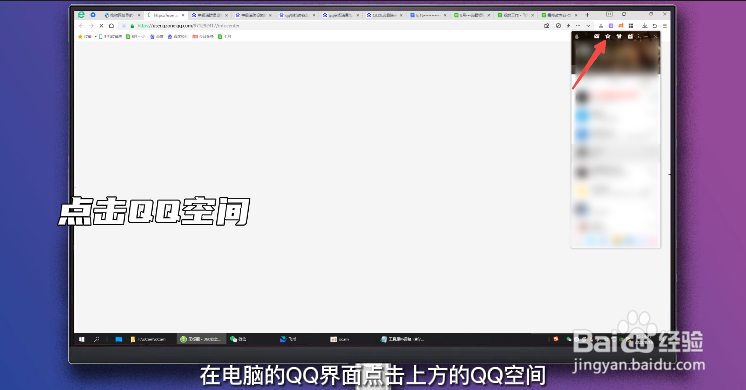Screen dimensions: 746x390
Task: Click the browser forward arrow
Action: pyautogui.click(x=91, y=26)
